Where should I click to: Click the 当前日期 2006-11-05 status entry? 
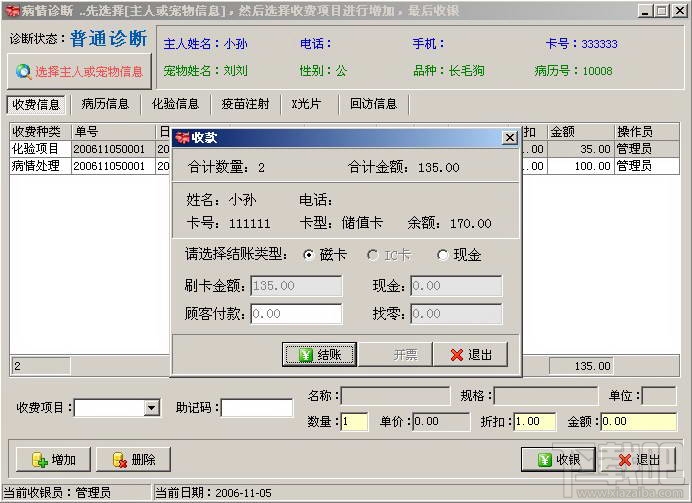(214, 493)
